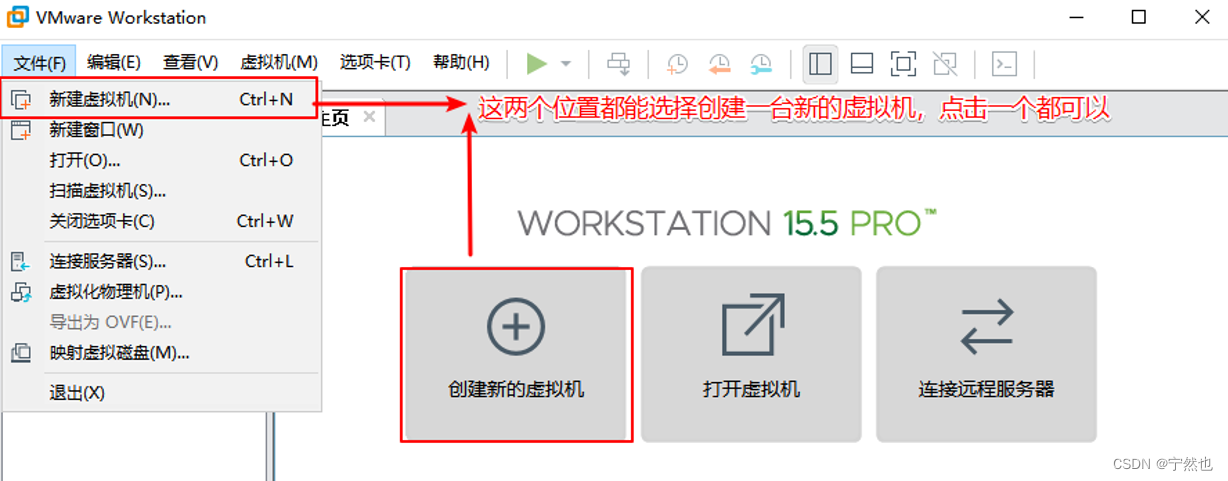Viewport: 1228px width, 481px height.
Task: Select 连接服务器(S)... menu entry
Action: pyautogui.click(x=160, y=262)
